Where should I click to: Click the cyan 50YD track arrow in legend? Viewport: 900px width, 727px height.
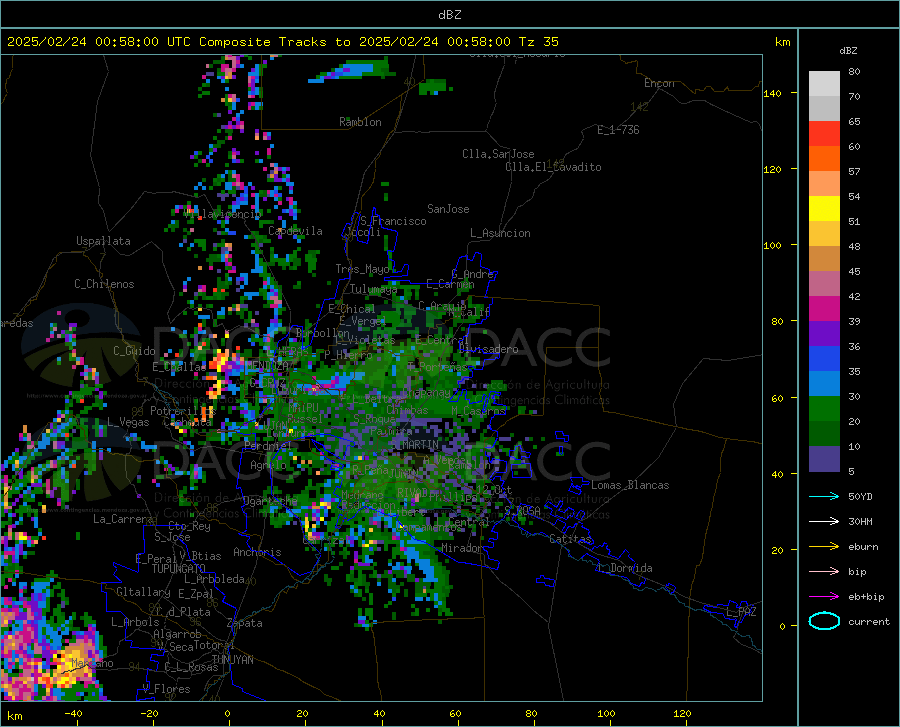(x=824, y=496)
